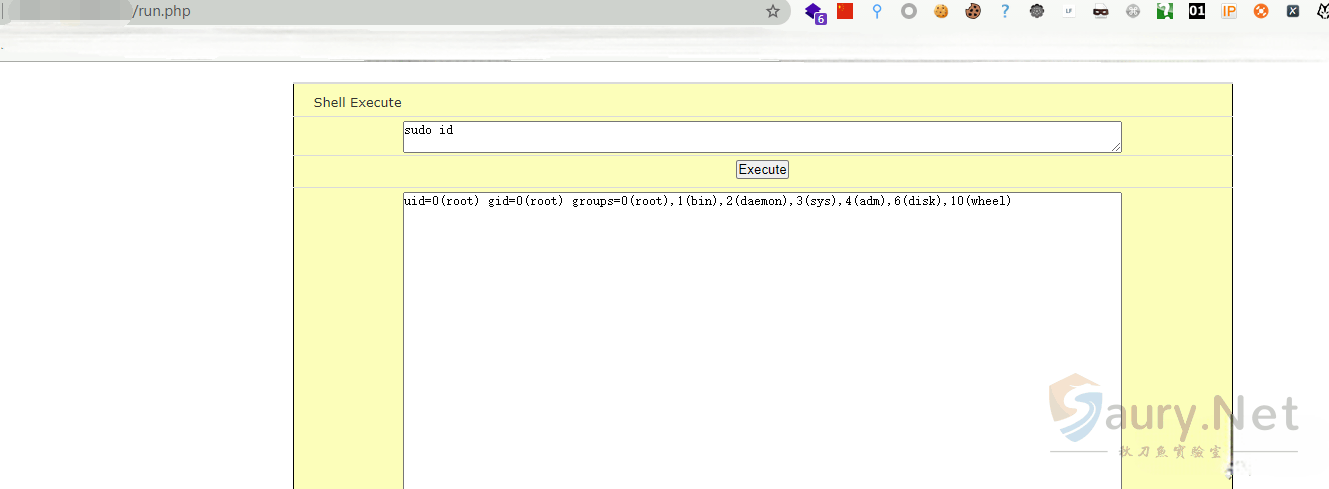Click into the 'sudo id' command textarea
Screen dimensions: 1329x489
pos(761,137)
